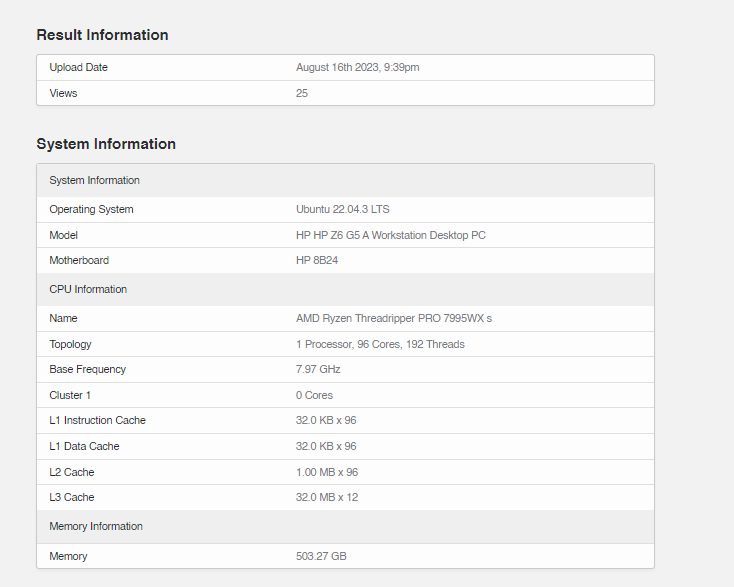Select the Ubuntu 22.04.3 LTS operating system value
Screen dimensions: 734x587
(342, 209)
